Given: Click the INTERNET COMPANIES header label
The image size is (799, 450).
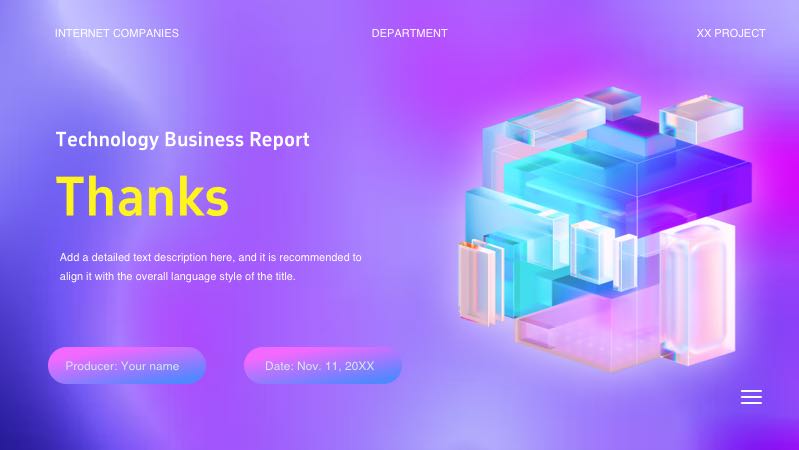Looking at the screenshot, I should (x=117, y=33).
